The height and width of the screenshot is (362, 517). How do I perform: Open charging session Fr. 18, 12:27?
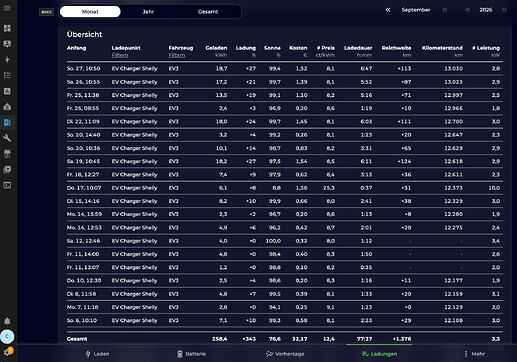[x=285, y=174]
